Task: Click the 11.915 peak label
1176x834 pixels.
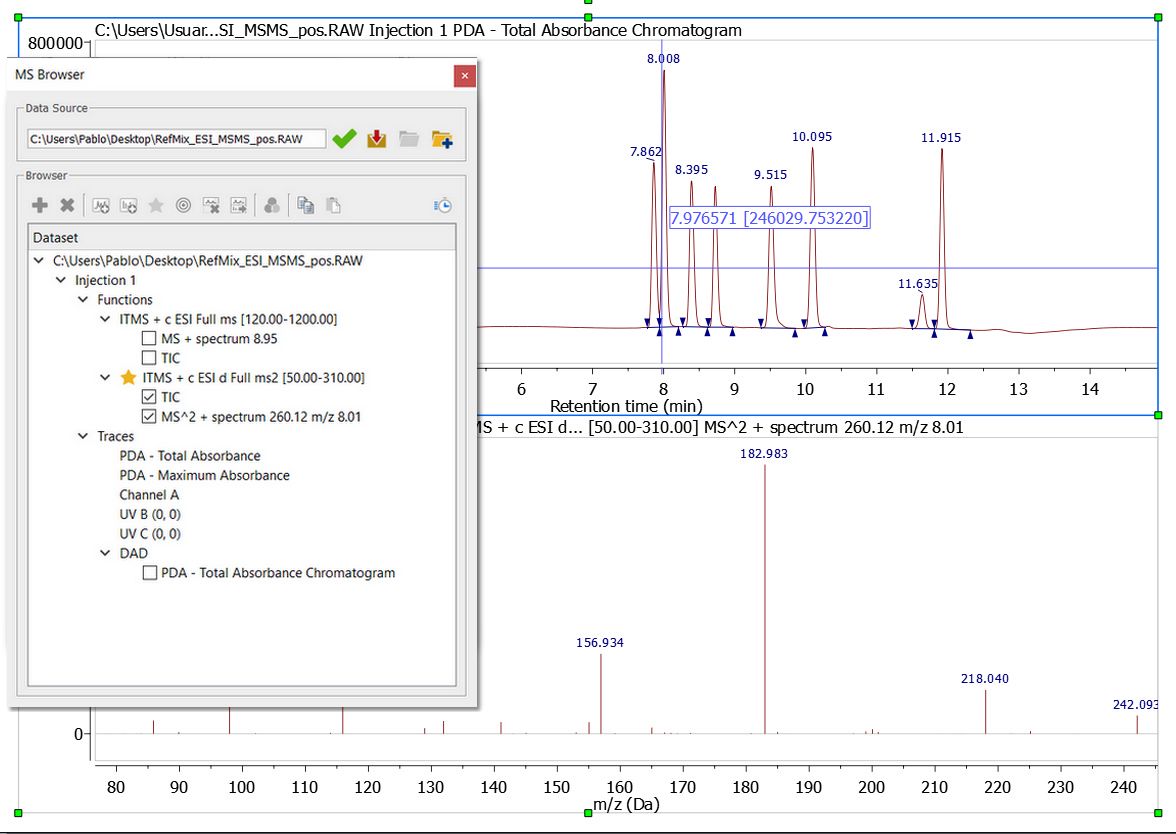Action: coord(941,137)
